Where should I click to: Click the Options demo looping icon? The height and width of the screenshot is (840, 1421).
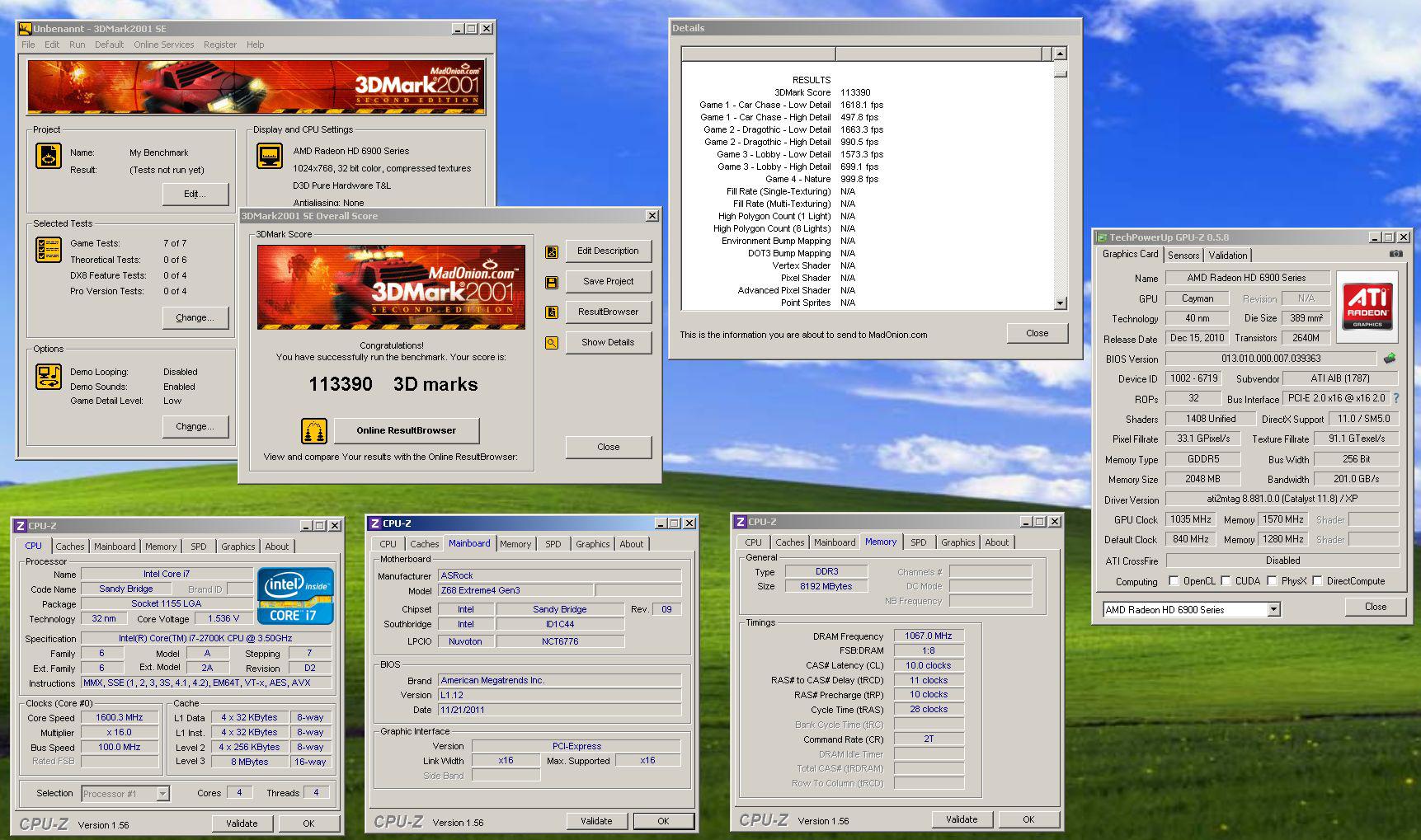pos(49,377)
